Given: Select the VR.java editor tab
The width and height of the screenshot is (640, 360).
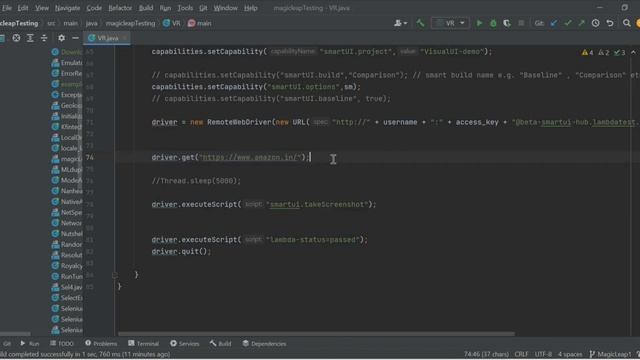Looking at the screenshot, I should tap(107, 38).
